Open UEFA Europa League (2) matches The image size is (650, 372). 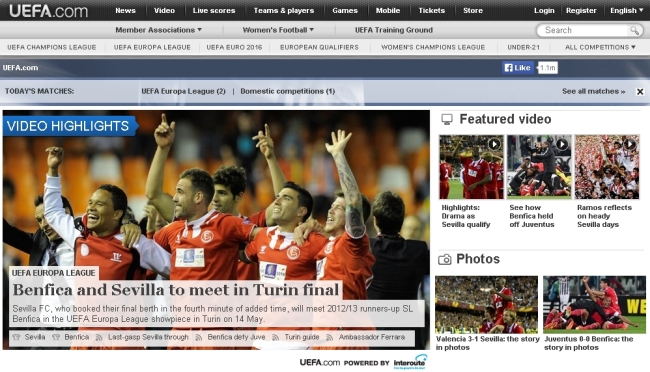183,91
